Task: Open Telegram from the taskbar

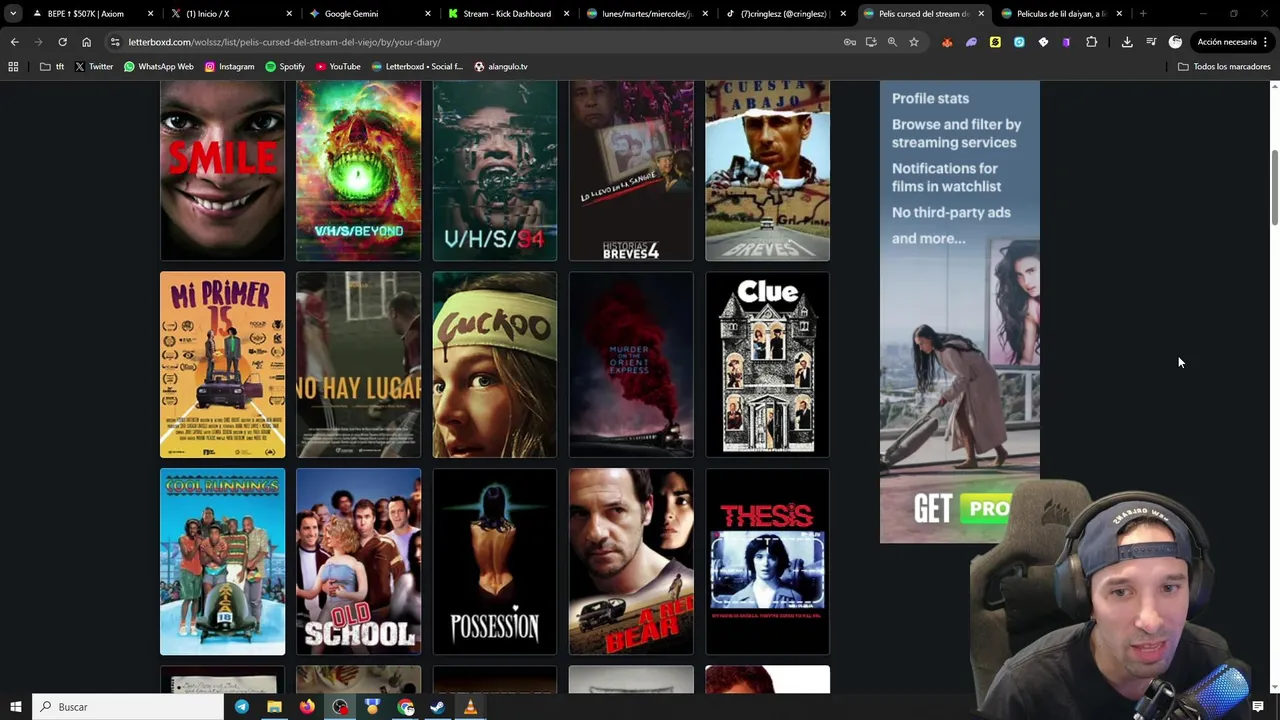Action: (242, 707)
